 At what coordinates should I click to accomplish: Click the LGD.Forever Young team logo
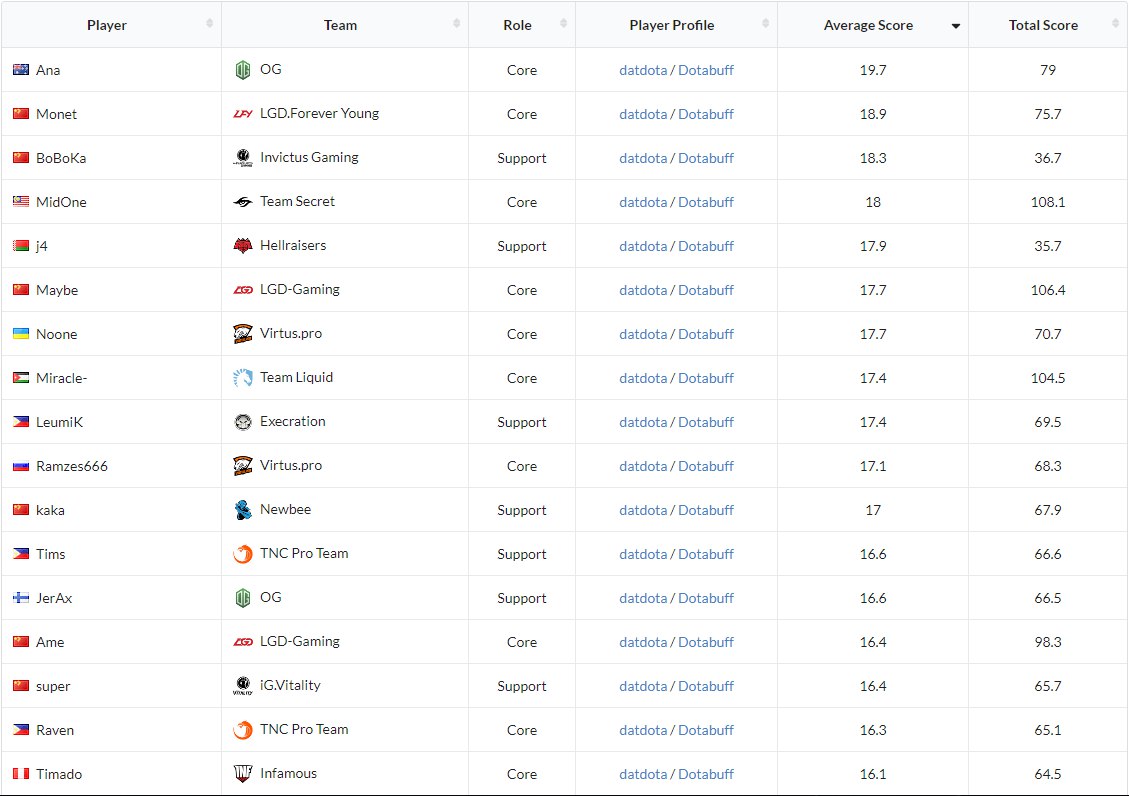coord(242,114)
